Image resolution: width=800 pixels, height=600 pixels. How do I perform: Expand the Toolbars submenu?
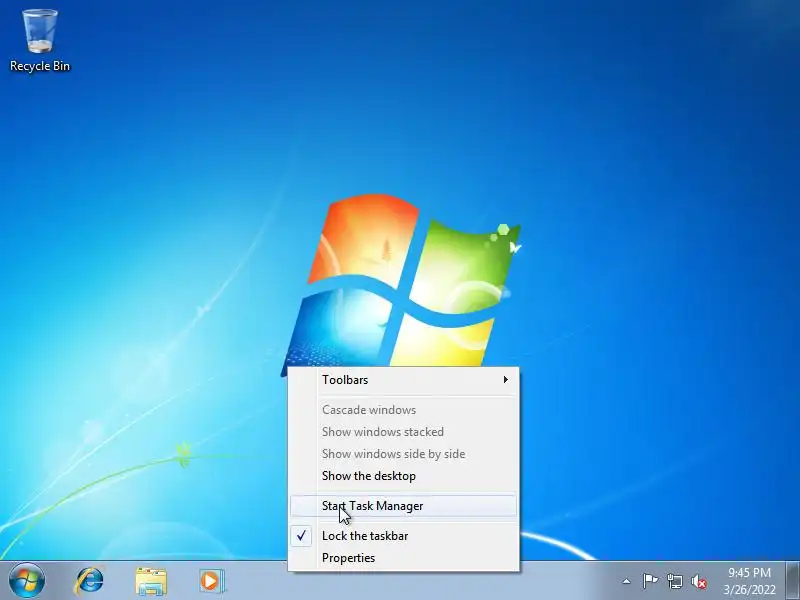point(404,380)
